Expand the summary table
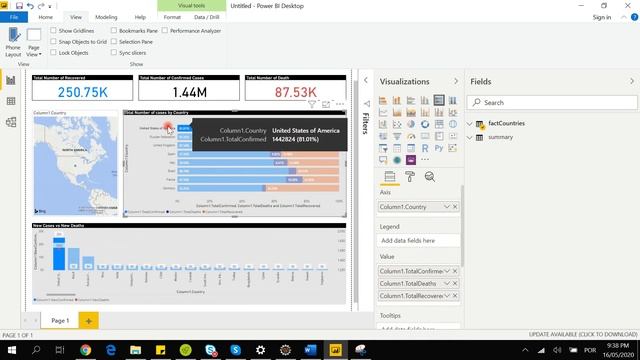The image size is (640, 360). click(470, 137)
